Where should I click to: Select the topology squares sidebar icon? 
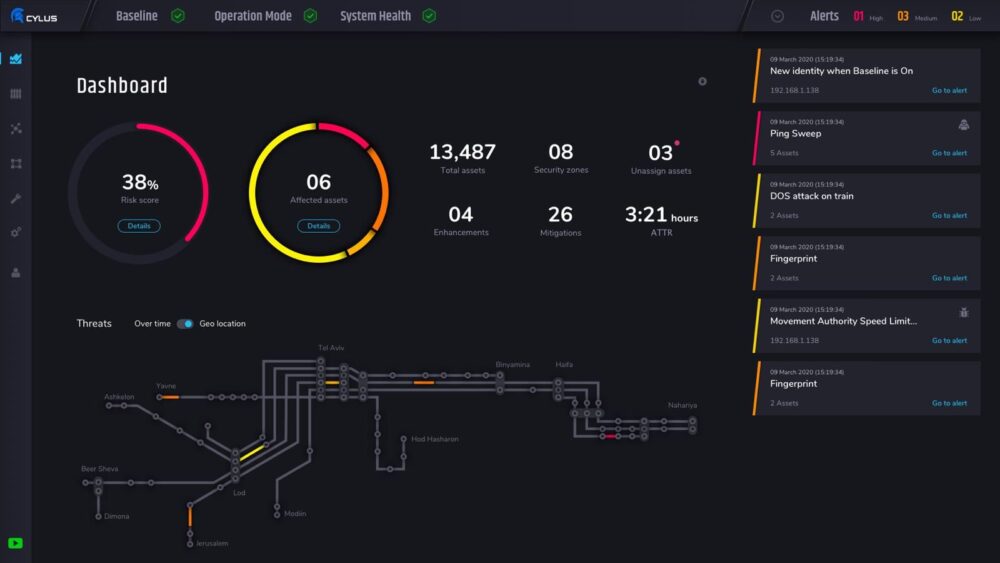[x=16, y=164]
